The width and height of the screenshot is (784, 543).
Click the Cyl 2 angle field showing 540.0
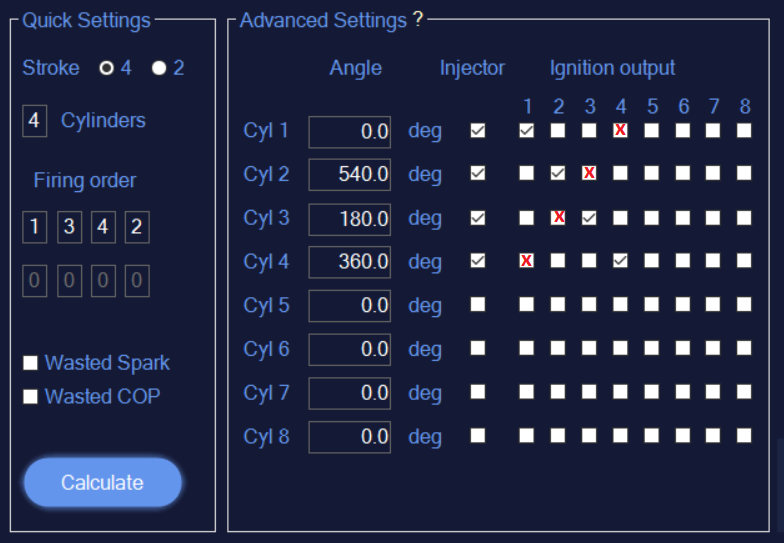coord(350,174)
